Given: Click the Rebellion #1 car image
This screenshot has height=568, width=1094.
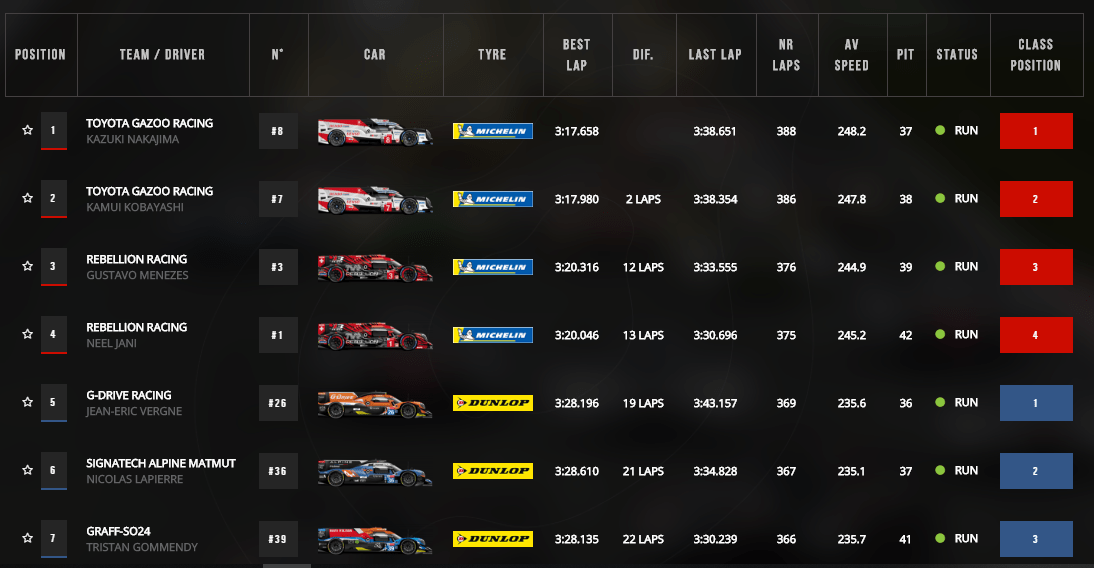Looking at the screenshot, I should click(375, 336).
